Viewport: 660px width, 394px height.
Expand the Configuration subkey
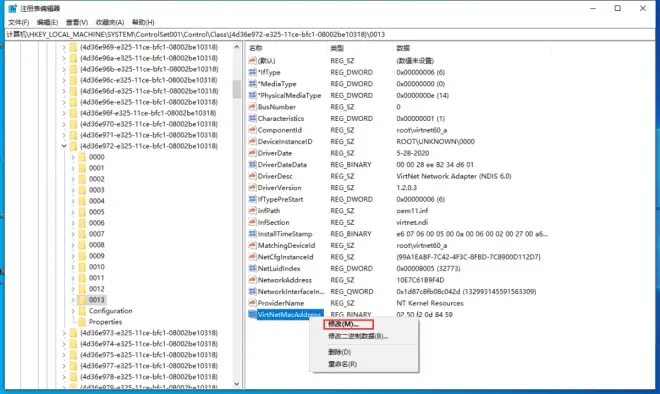[73, 311]
